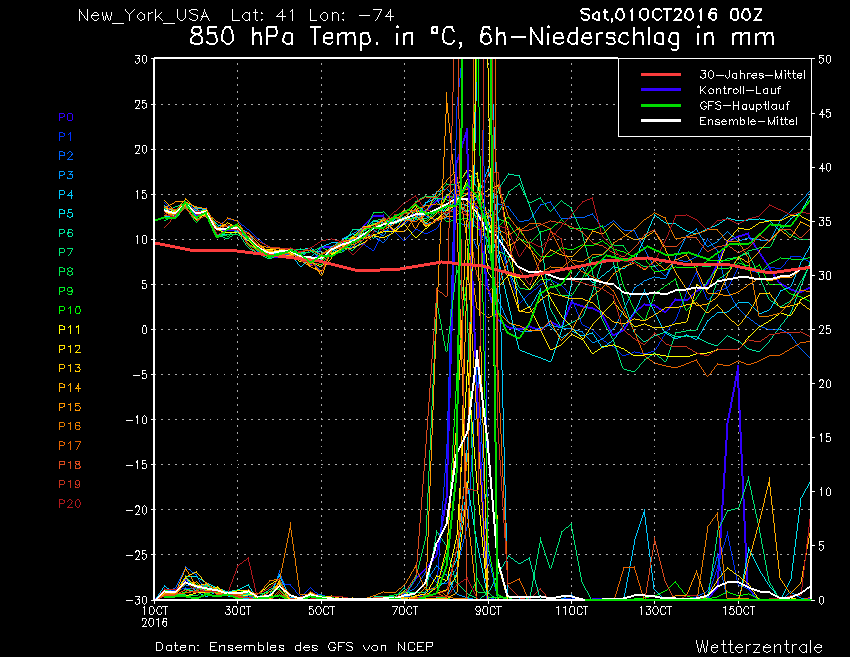This screenshot has width=850, height=657.
Task: Click the red 30-Jahres-Mittel legend line
Action: (661, 75)
